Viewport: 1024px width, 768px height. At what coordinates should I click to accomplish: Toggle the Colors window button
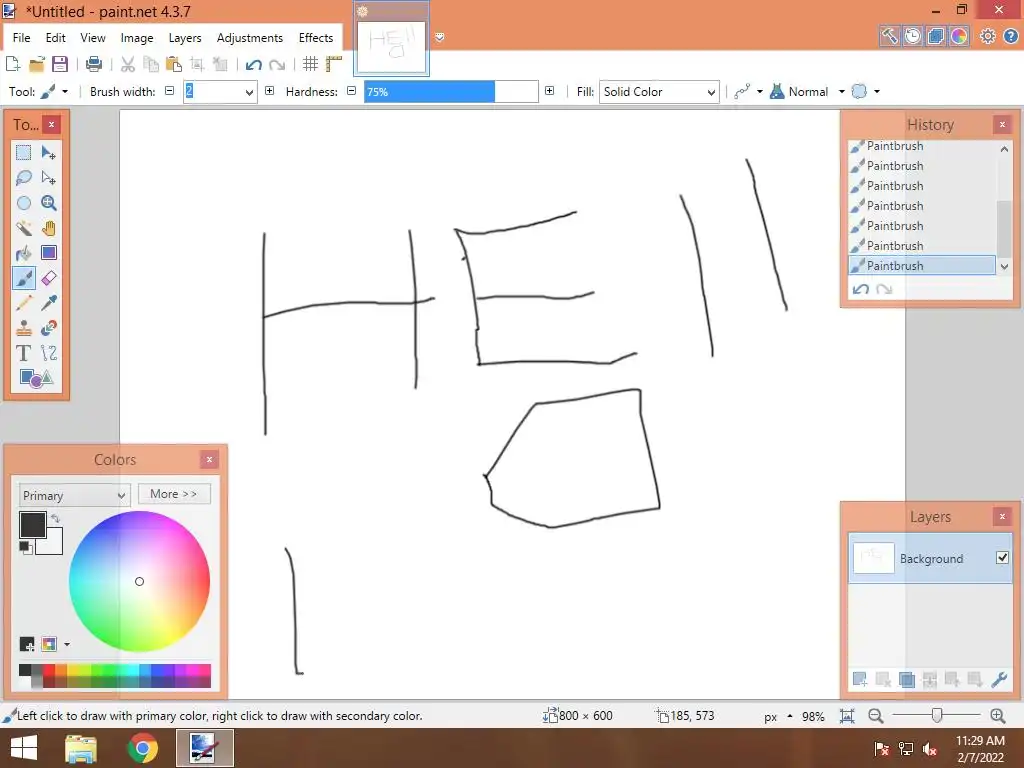[x=959, y=36]
